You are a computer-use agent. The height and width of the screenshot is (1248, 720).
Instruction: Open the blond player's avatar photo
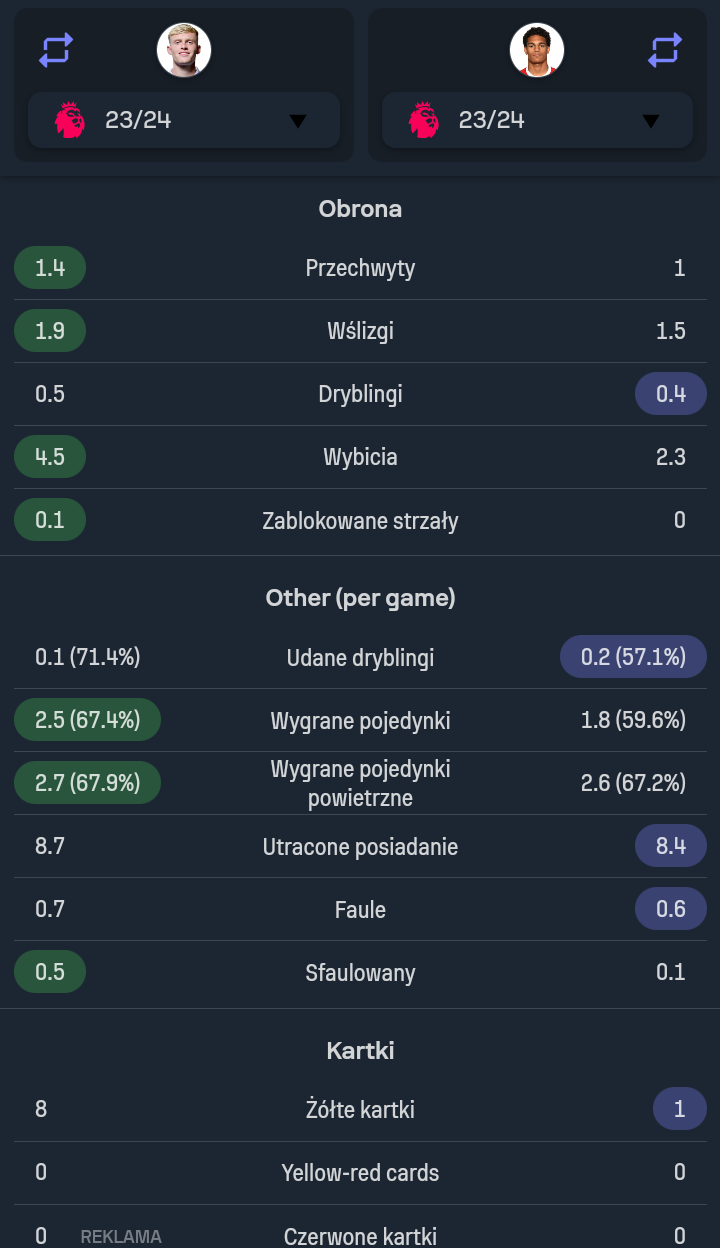(184, 49)
